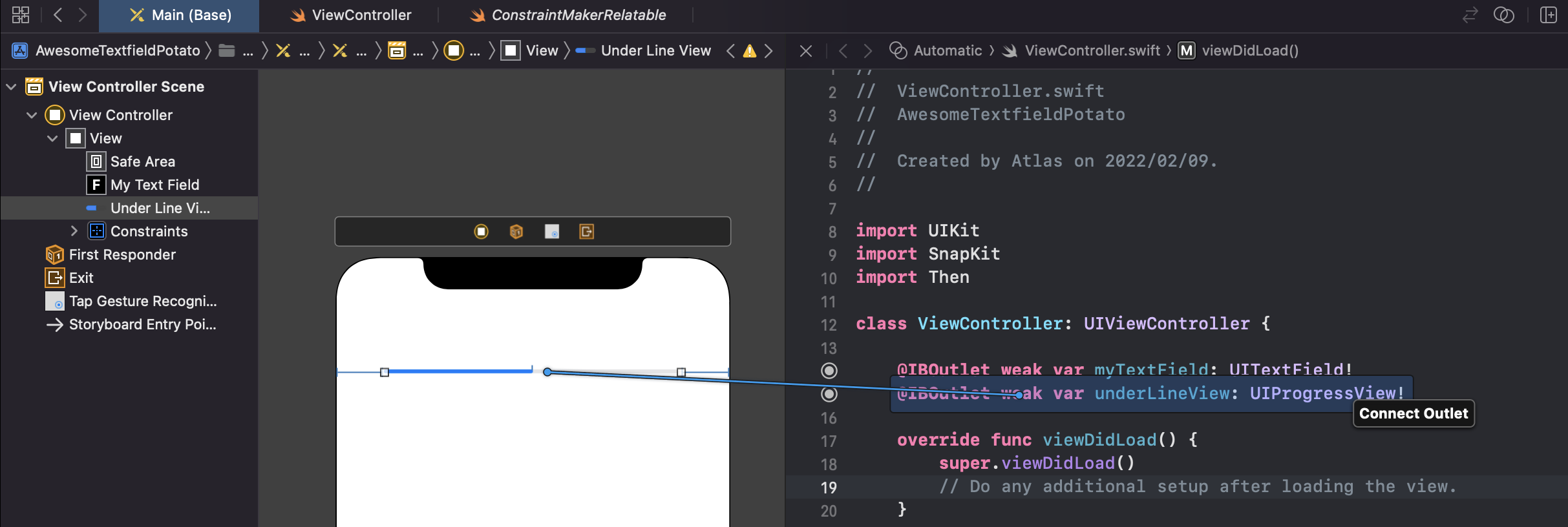Switch to the Main (Base) tab
The image size is (1568, 527).
pyautogui.click(x=180, y=15)
